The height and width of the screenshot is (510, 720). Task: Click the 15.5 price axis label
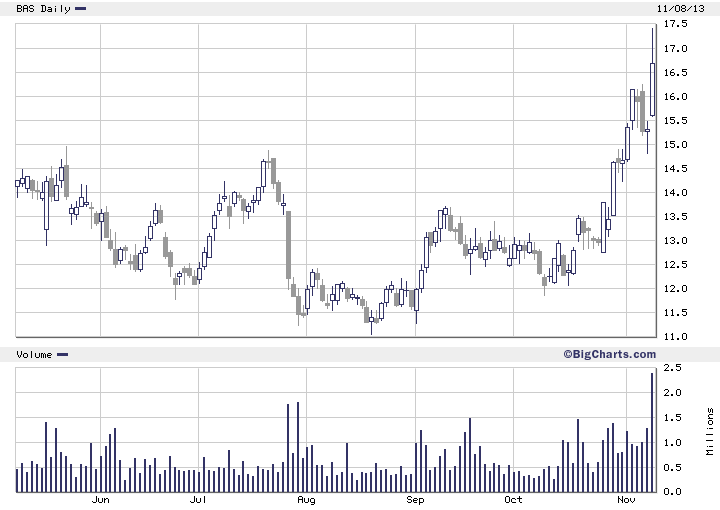pos(675,120)
